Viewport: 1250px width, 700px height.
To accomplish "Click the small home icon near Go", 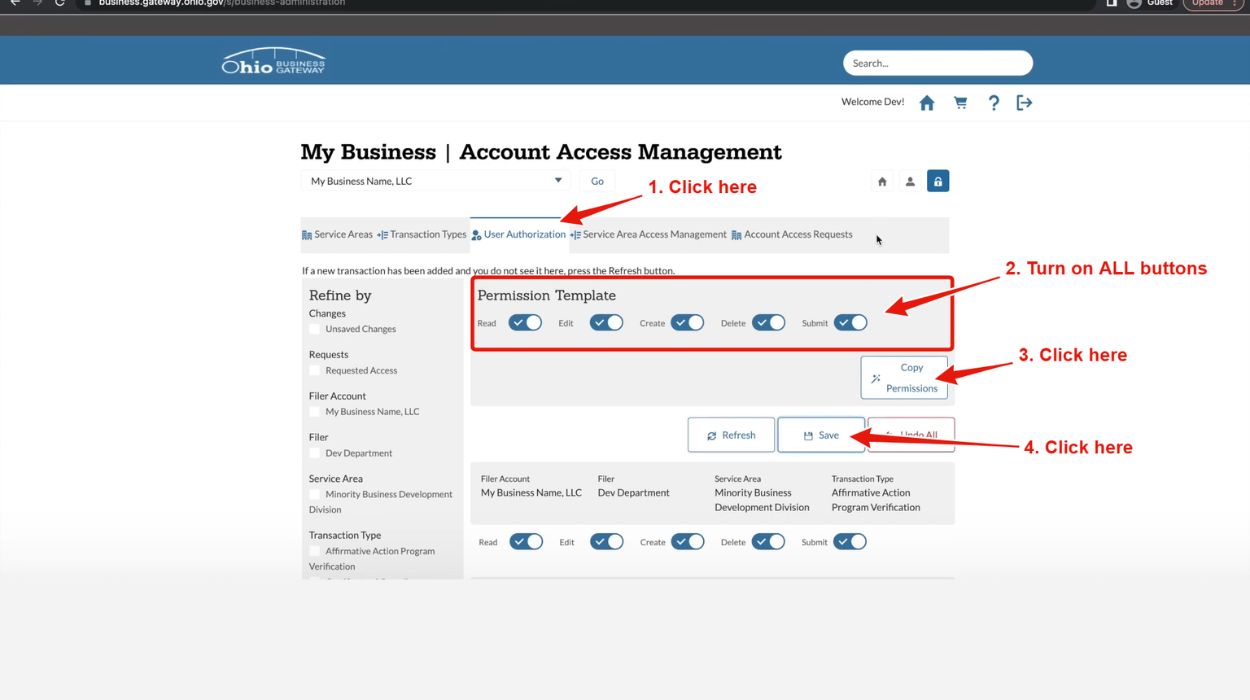I will coord(882,182).
